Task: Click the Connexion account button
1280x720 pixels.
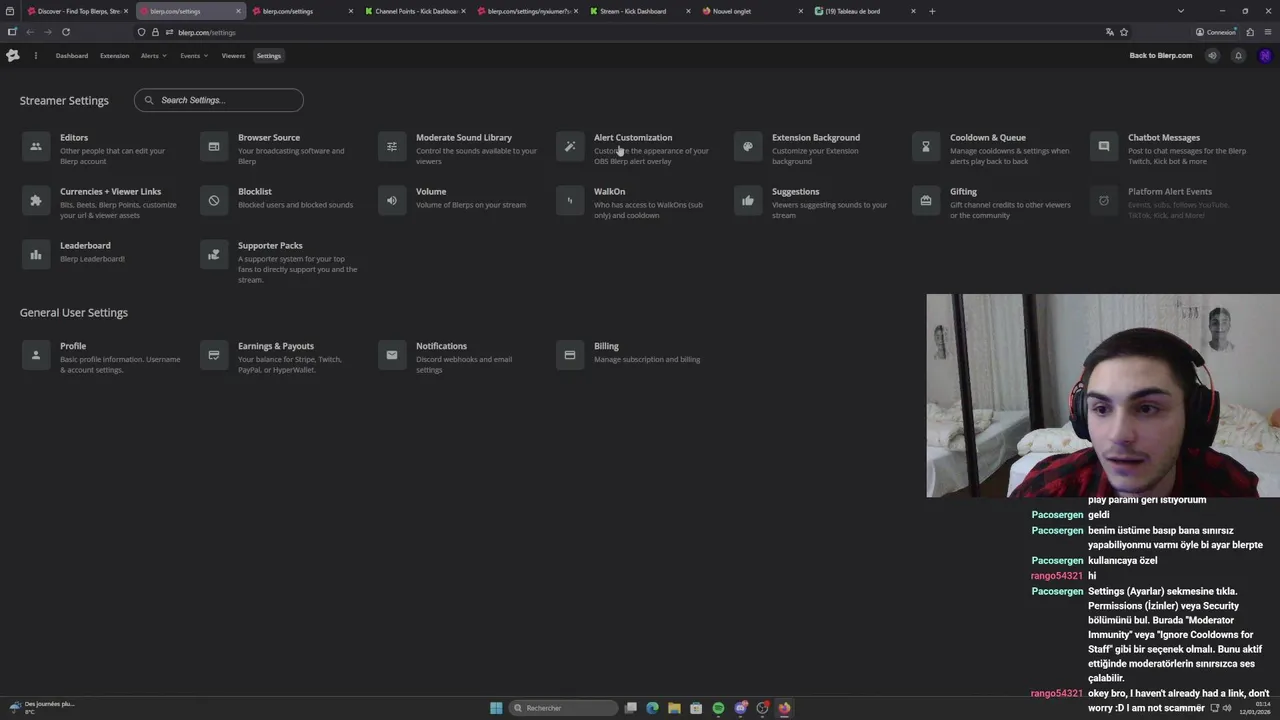Action: [1216, 32]
